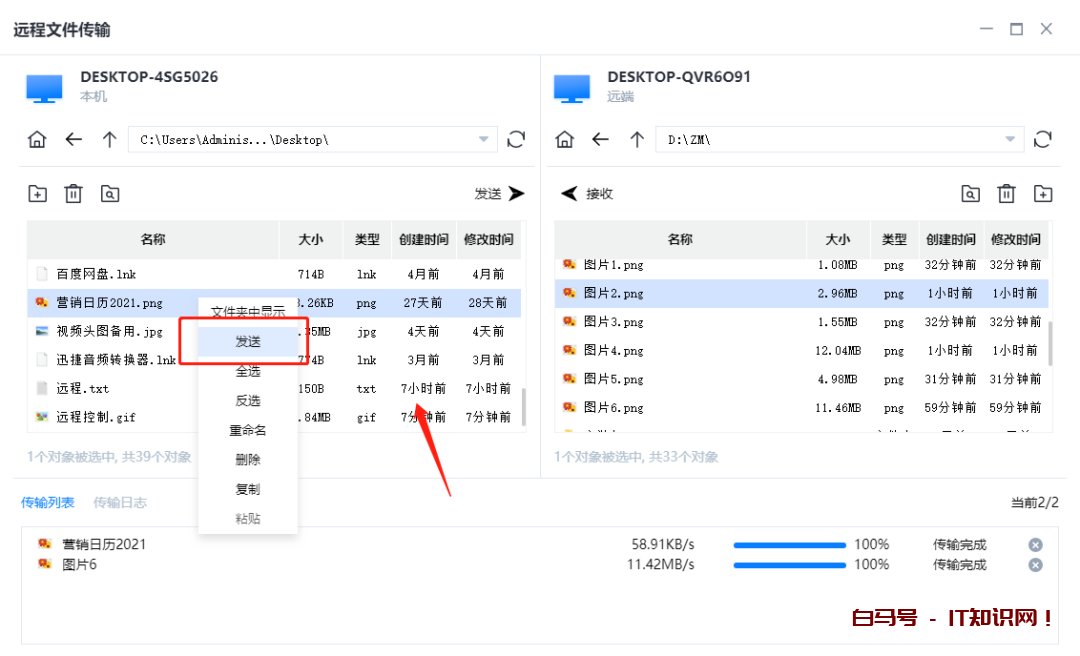Select 重命名 in the context menu
This screenshot has width=1080, height=656.
tap(248, 430)
